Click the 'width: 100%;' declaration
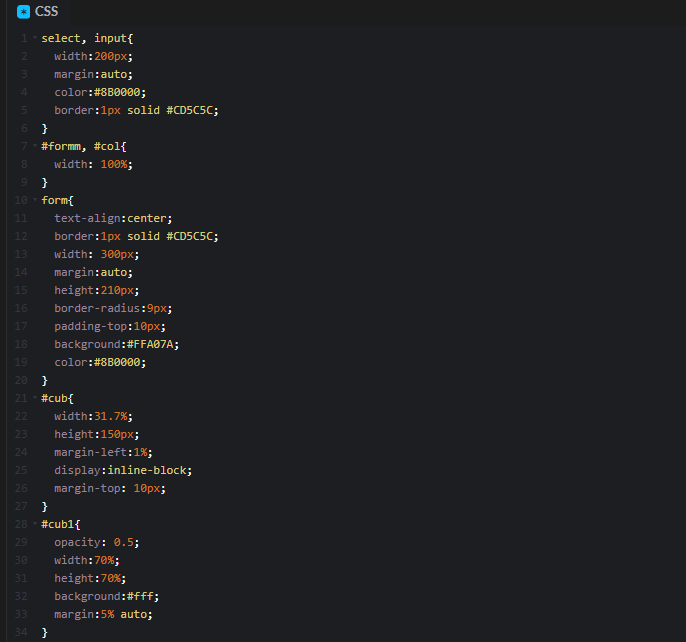 point(93,164)
